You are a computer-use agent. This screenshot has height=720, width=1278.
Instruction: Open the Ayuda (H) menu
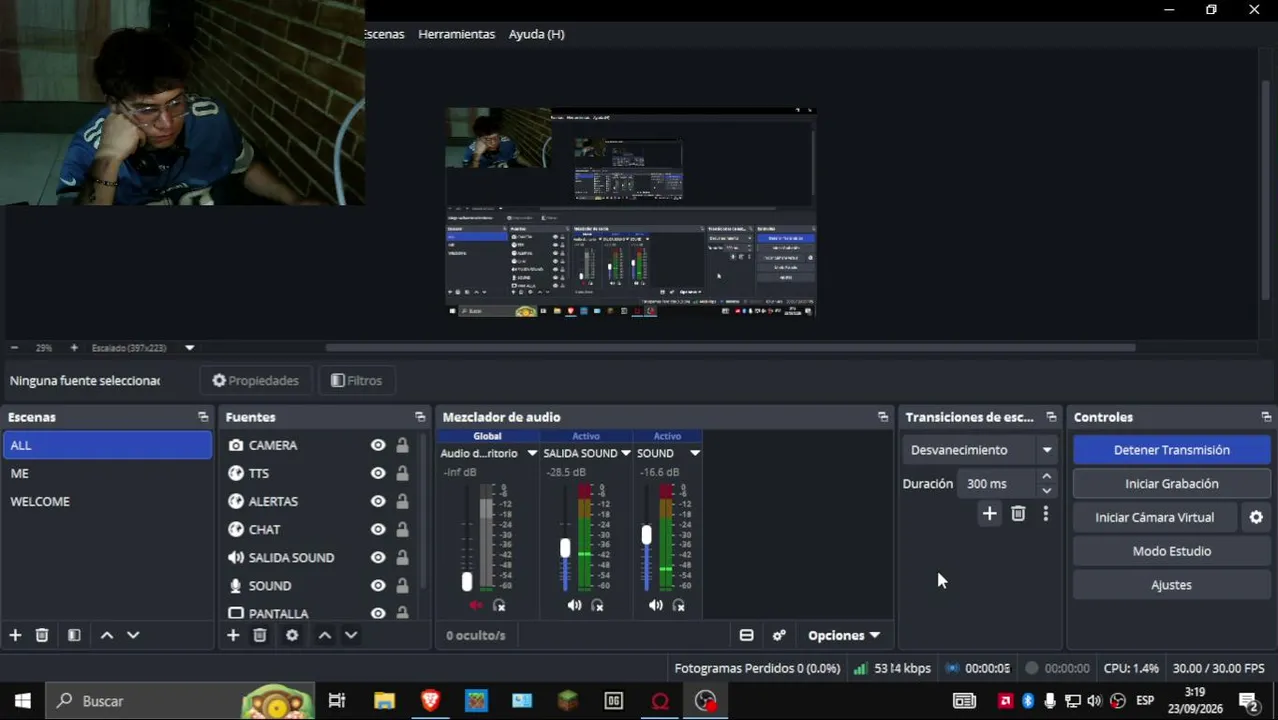coord(537,34)
